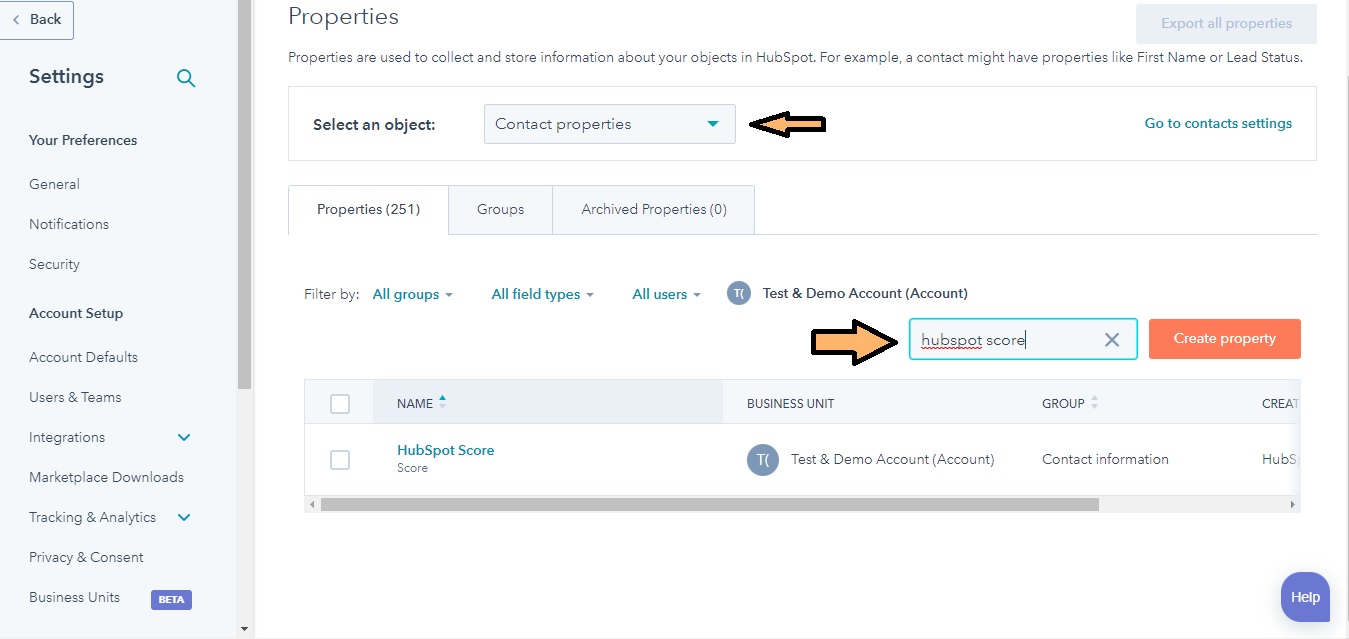The image size is (1349, 639).
Task: Open the Go to contacts settings link
Action: 1218,123
